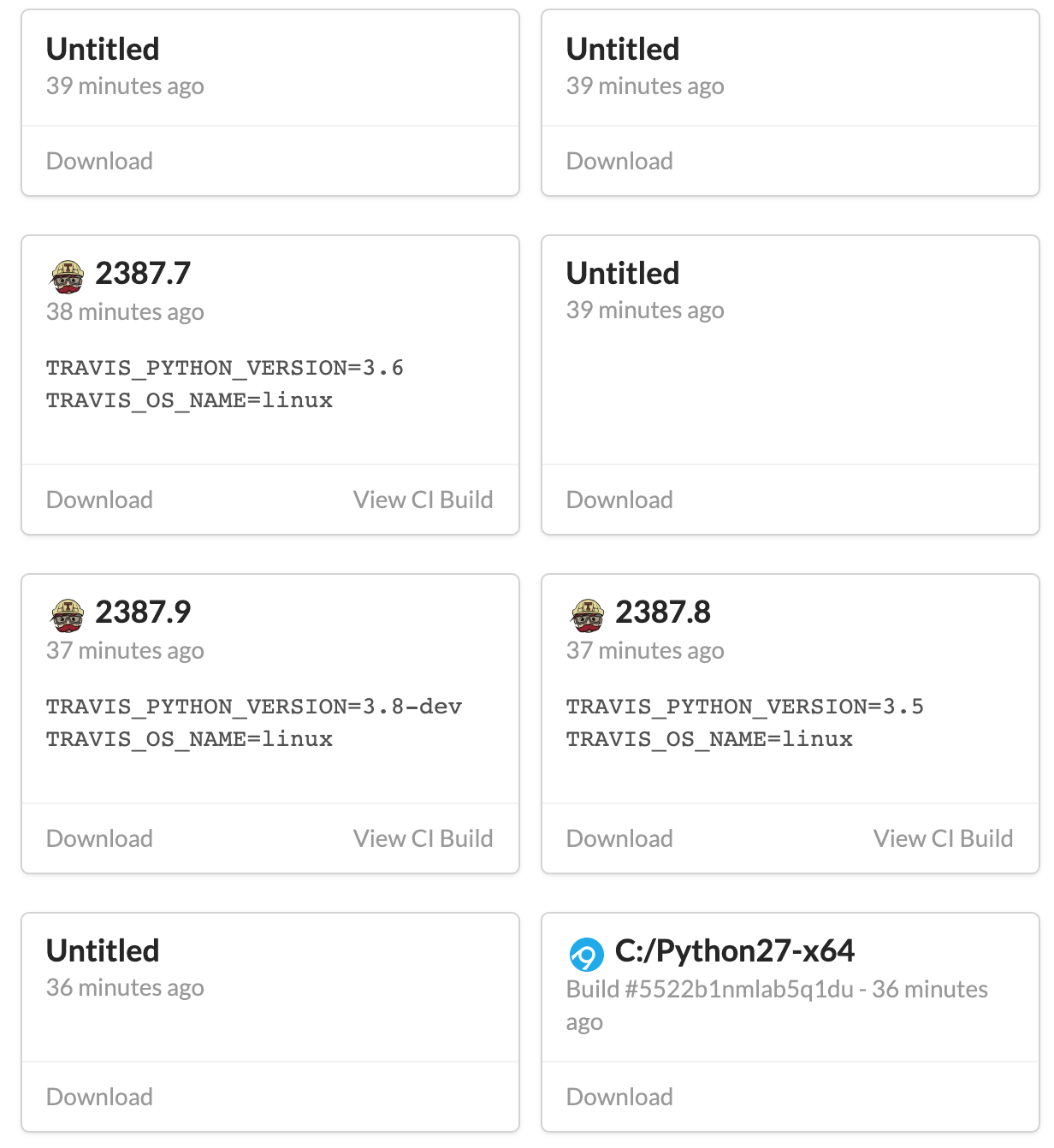View CI Build for 2387.8
This screenshot has width=1054, height=1148.
(944, 838)
